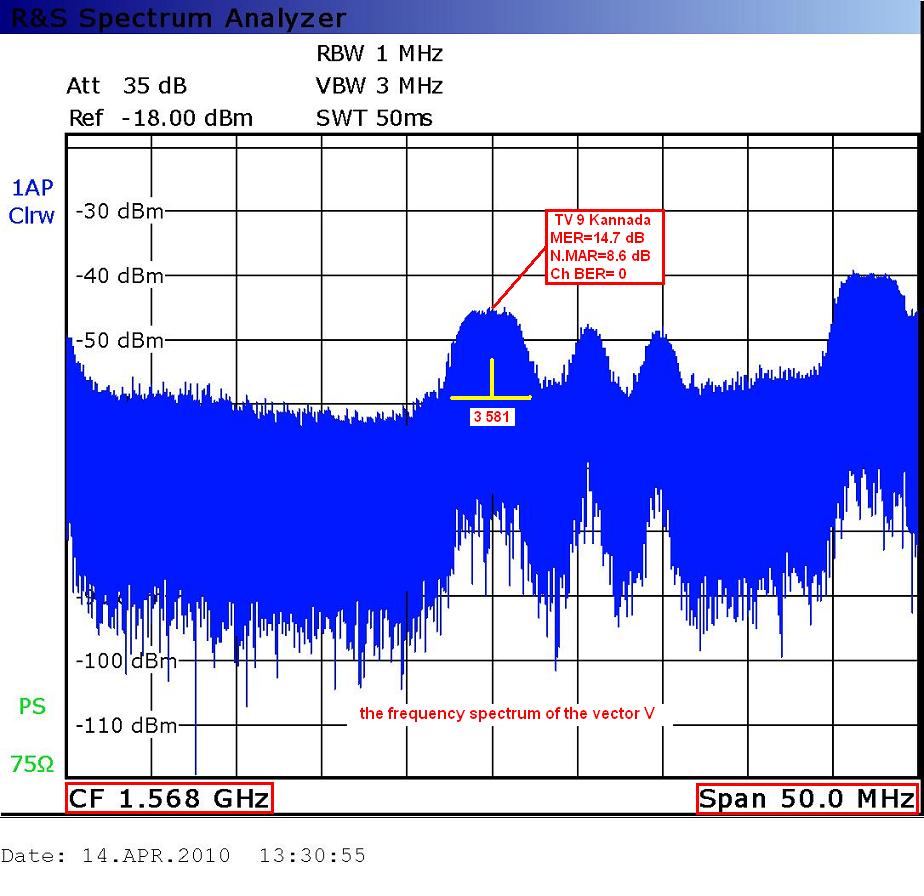Click the -50 dBm axis label
This screenshot has height=896, width=924.
pyautogui.click(x=119, y=340)
